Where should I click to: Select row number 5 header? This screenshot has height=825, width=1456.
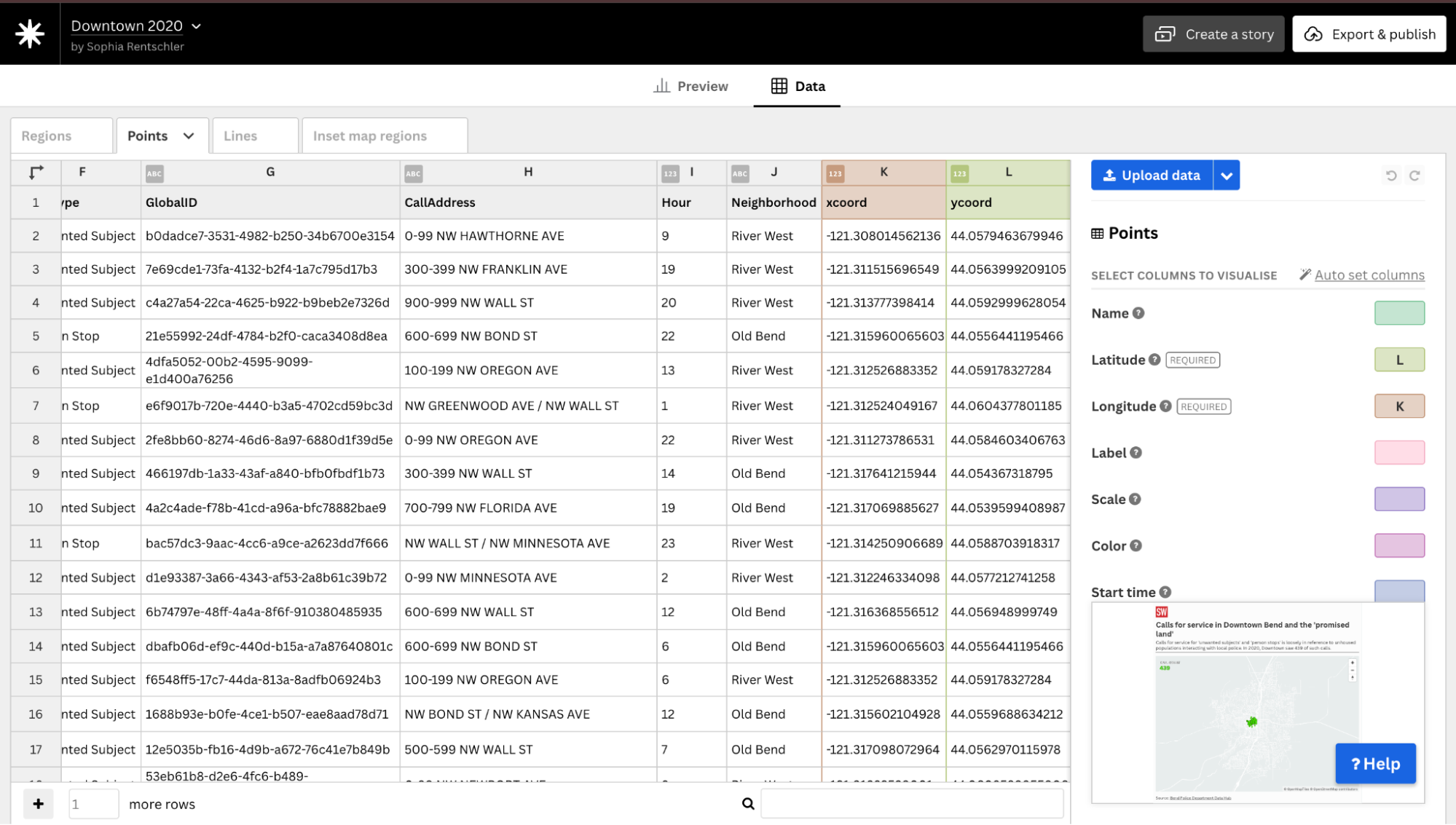pos(36,336)
